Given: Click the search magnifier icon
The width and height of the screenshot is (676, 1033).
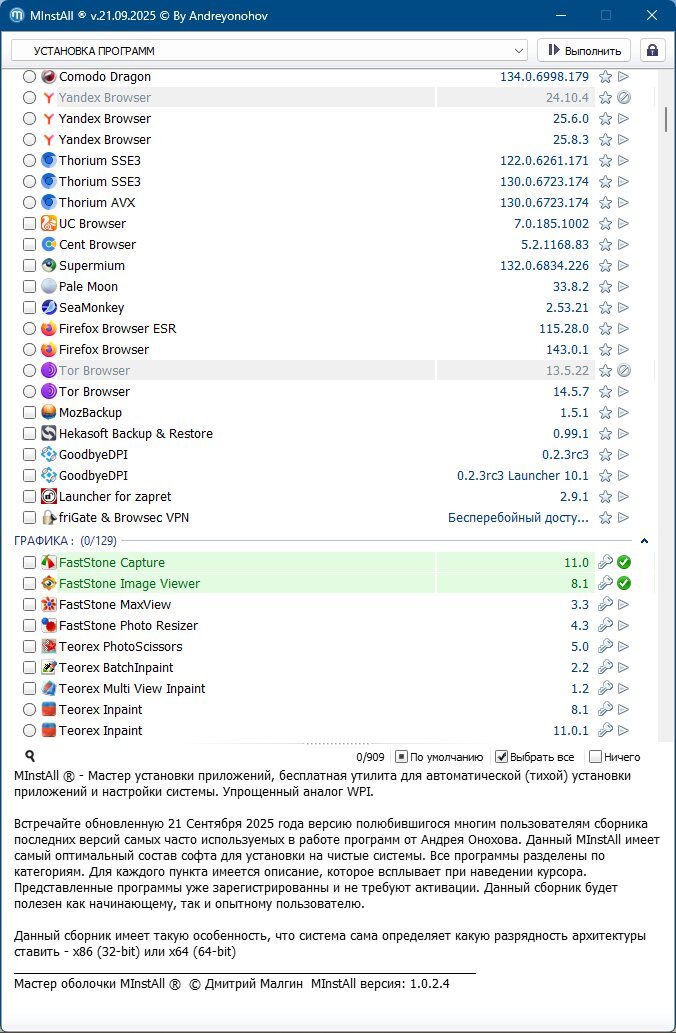Looking at the screenshot, I should pos(30,757).
